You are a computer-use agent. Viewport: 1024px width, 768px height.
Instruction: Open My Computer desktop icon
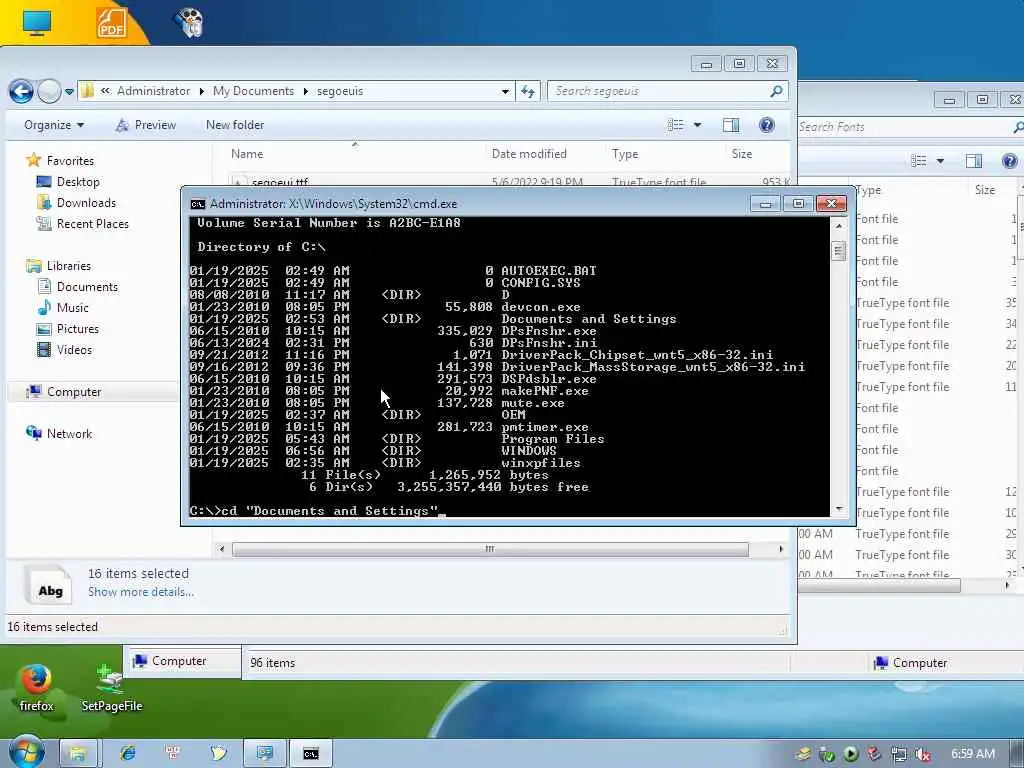pos(37,22)
